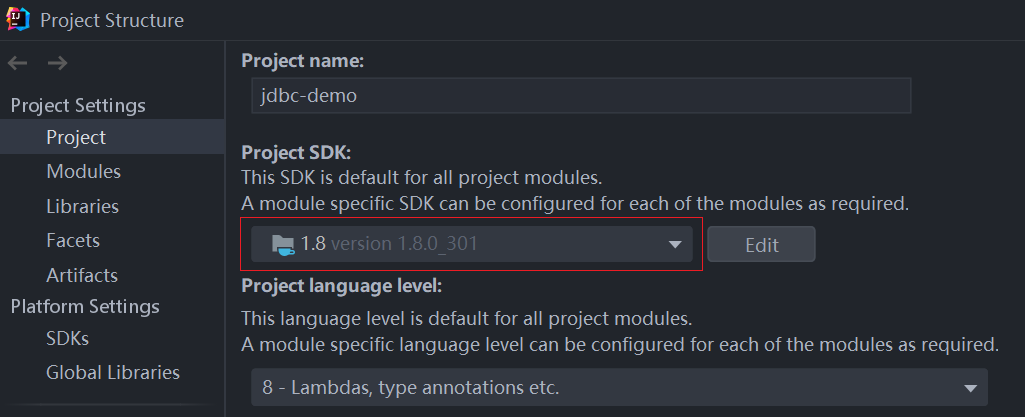This screenshot has width=1025, height=417.
Task: Select Project in the settings sidebar
Action: (76, 138)
